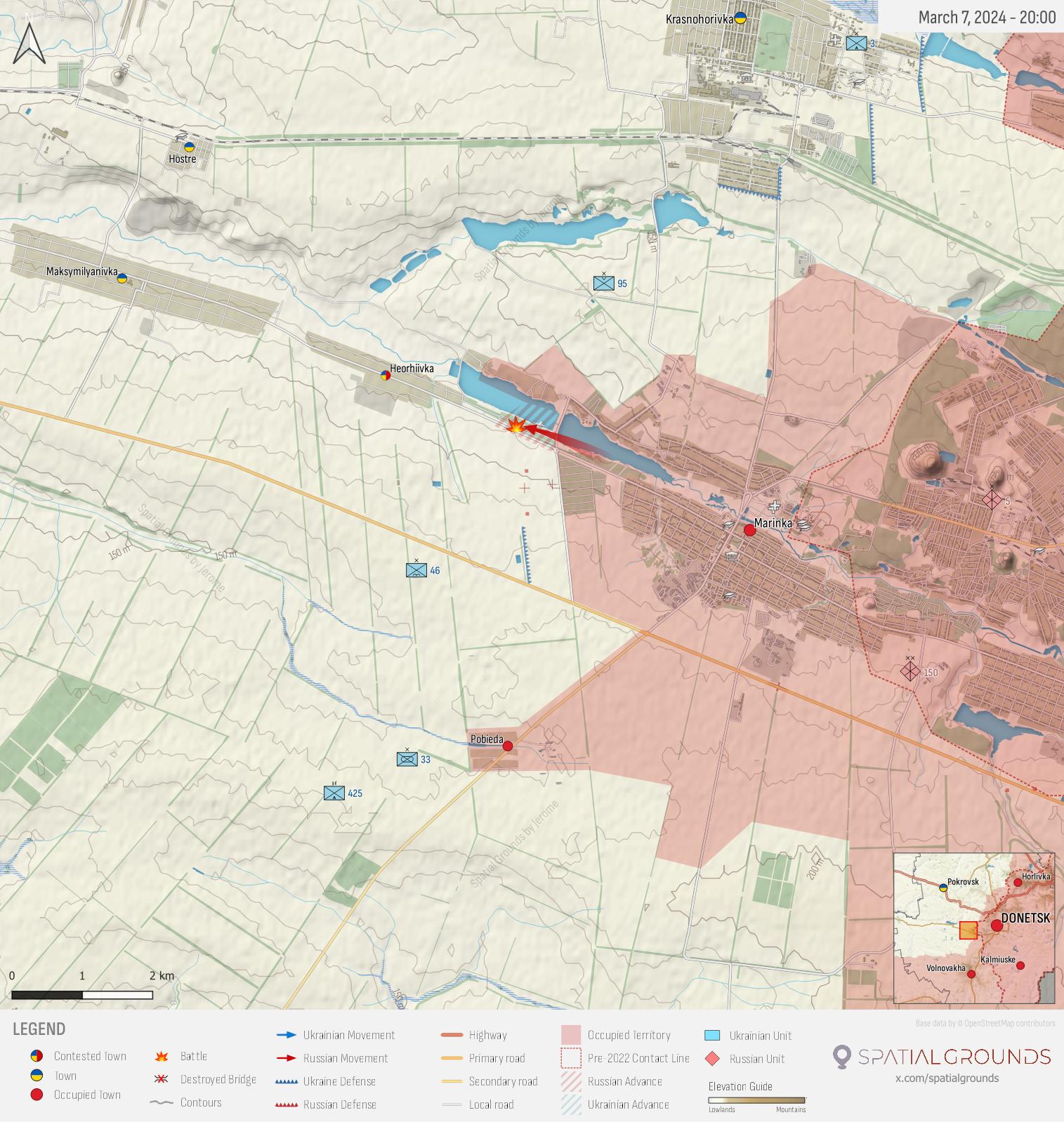Screen dimensions: 1064x1122
Task: Click the Russian Advance hatched swatch in legend
Action: [571, 1081]
